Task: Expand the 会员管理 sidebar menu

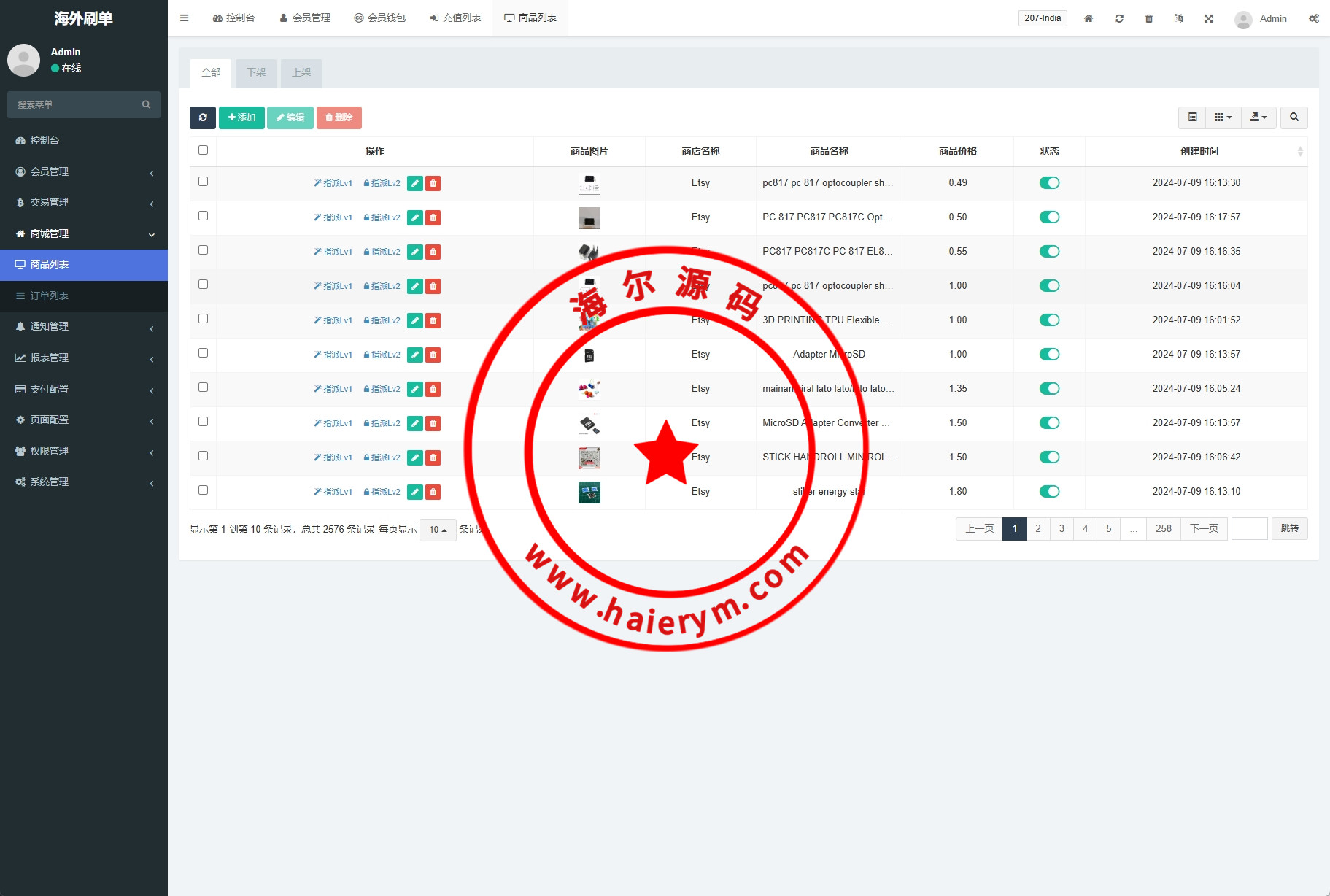Action: point(84,171)
